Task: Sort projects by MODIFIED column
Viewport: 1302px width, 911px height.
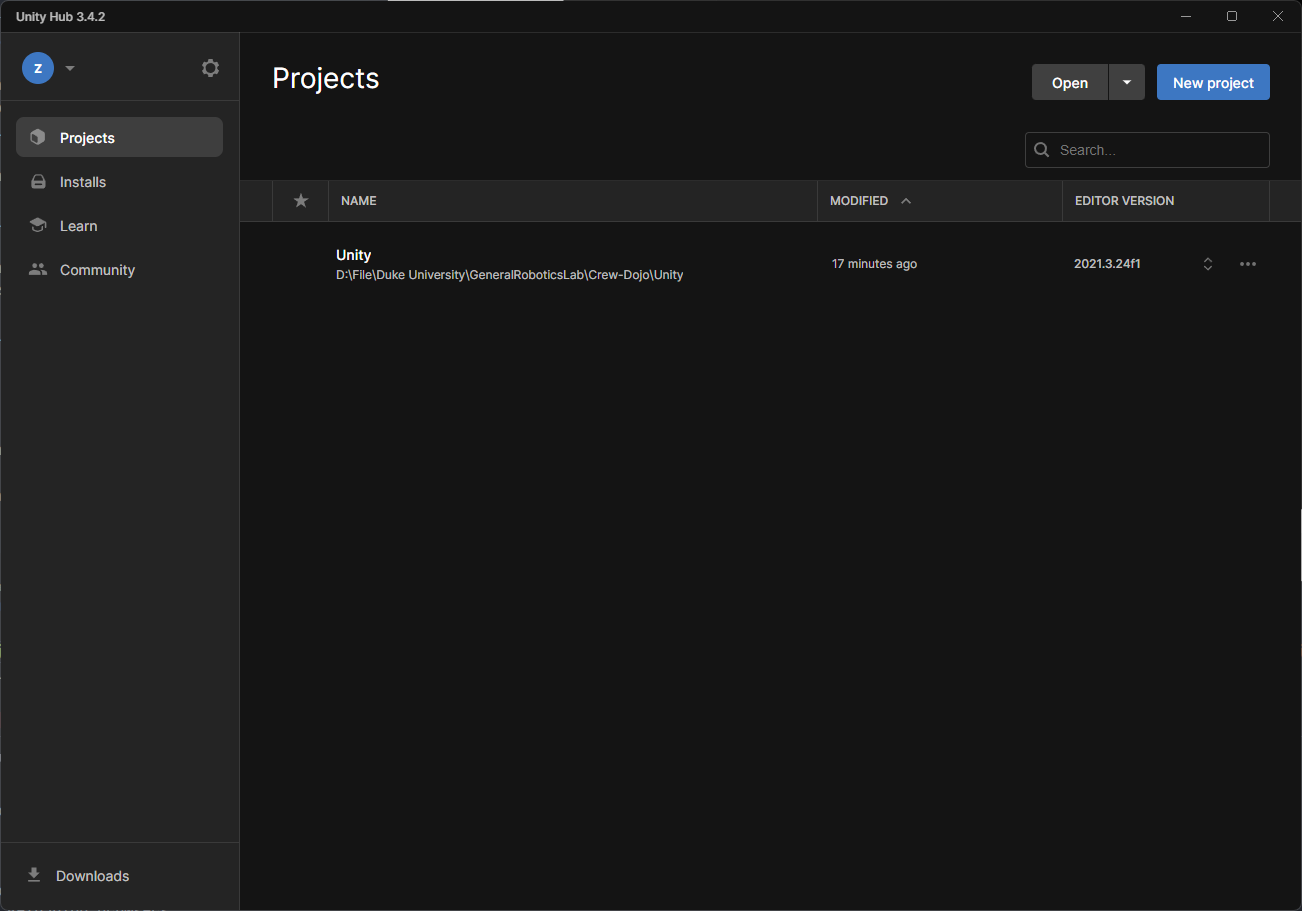Action: 859,201
